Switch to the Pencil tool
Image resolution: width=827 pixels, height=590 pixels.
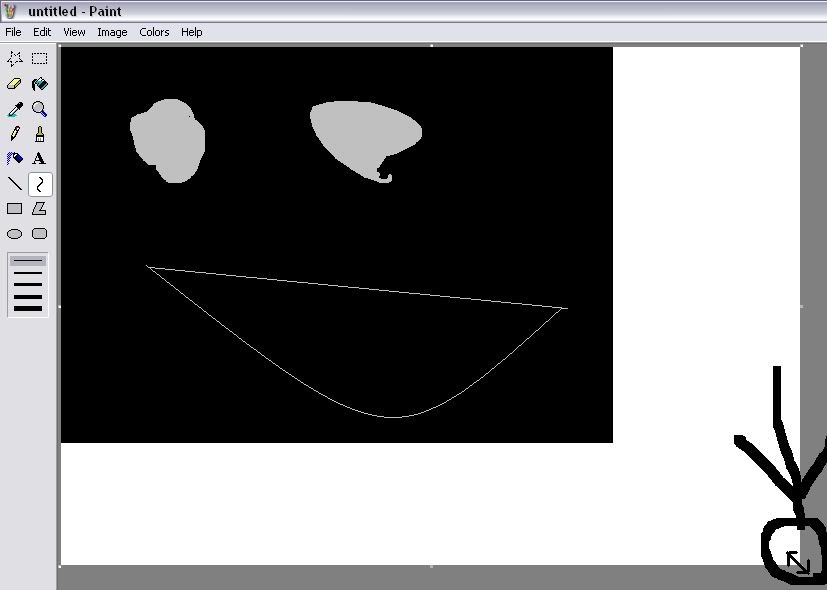pyautogui.click(x=15, y=134)
